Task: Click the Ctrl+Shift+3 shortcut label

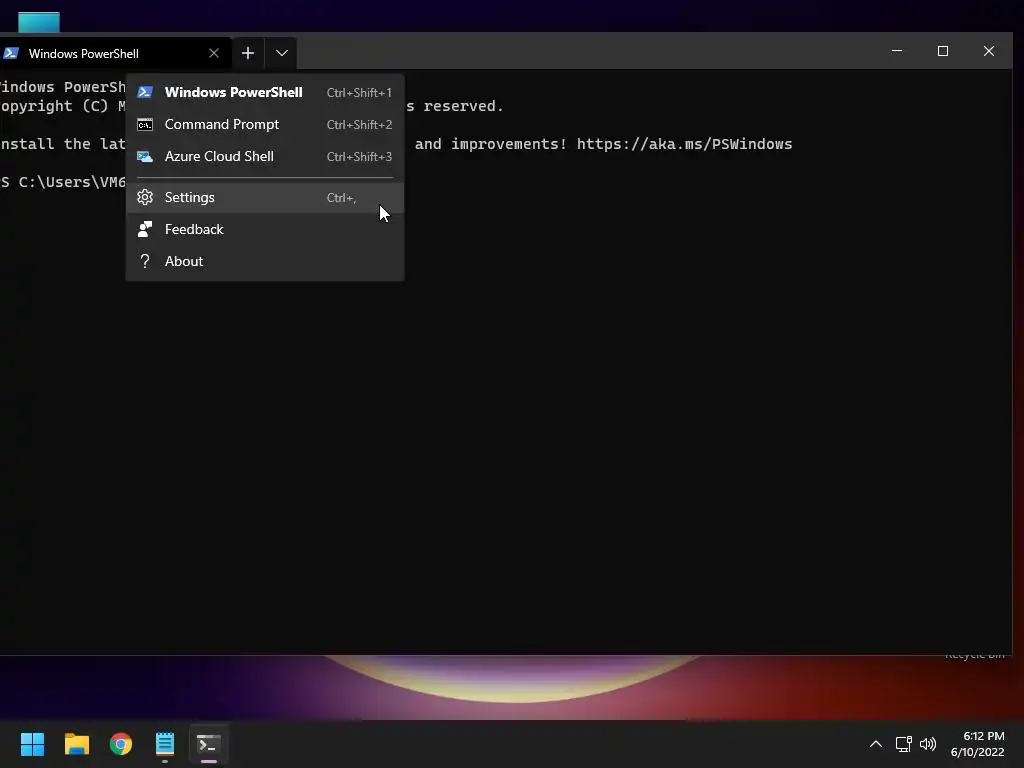Action: click(x=359, y=157)
